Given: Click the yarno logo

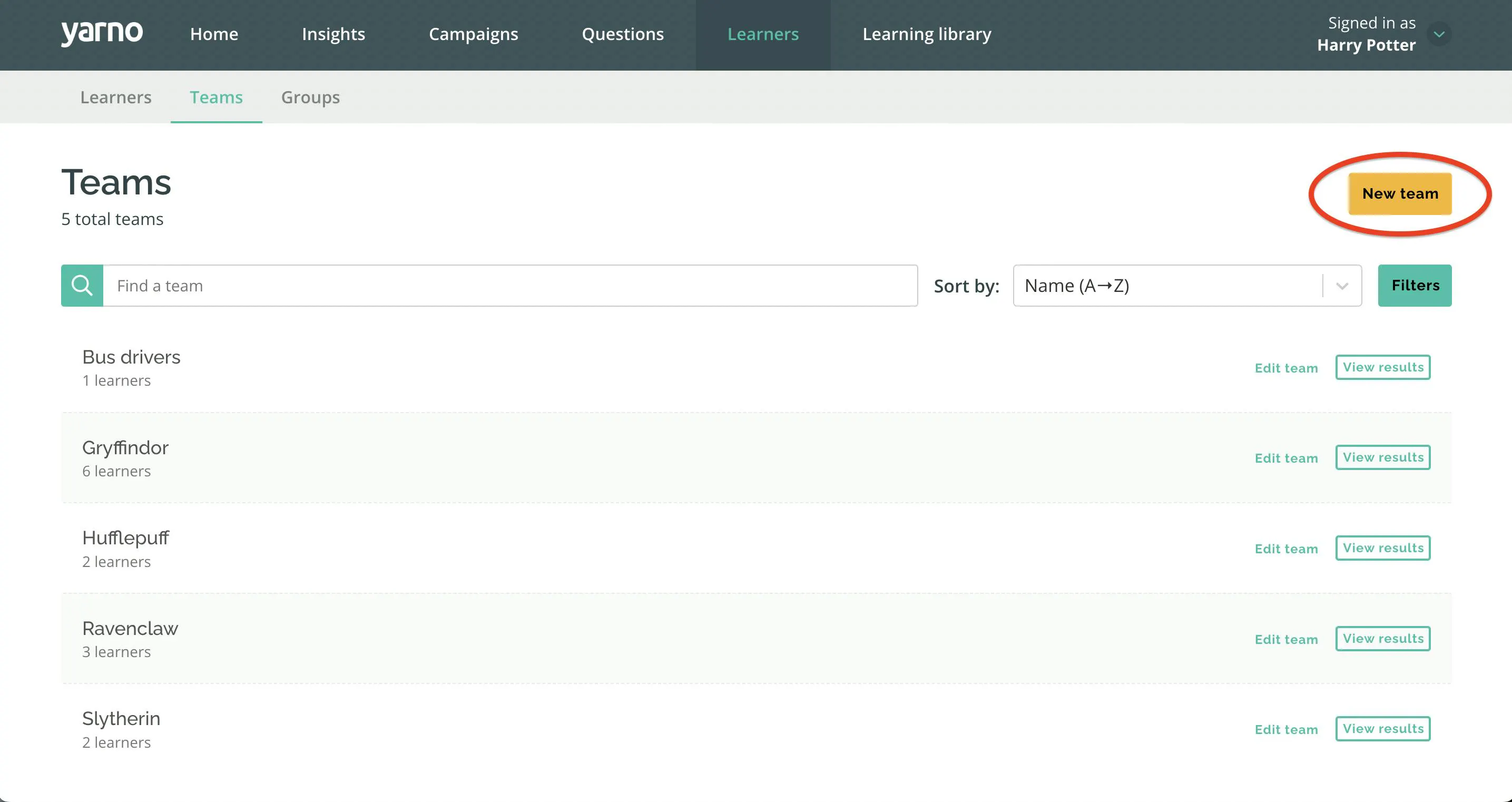Looking at the screenshot, I should coord(102,34).
